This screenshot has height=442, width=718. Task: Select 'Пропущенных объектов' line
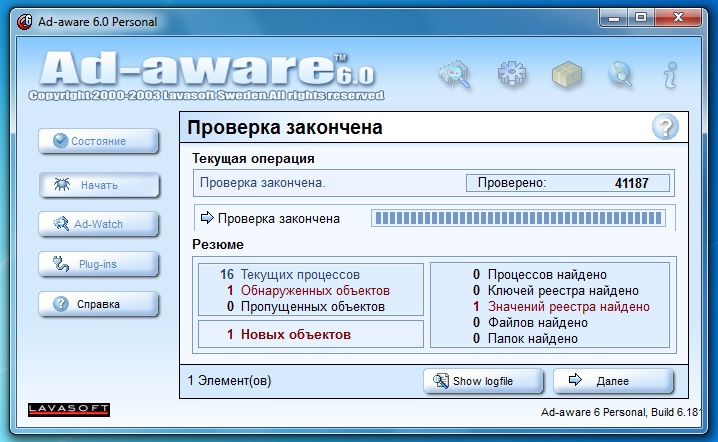click(x=306, y=307)
